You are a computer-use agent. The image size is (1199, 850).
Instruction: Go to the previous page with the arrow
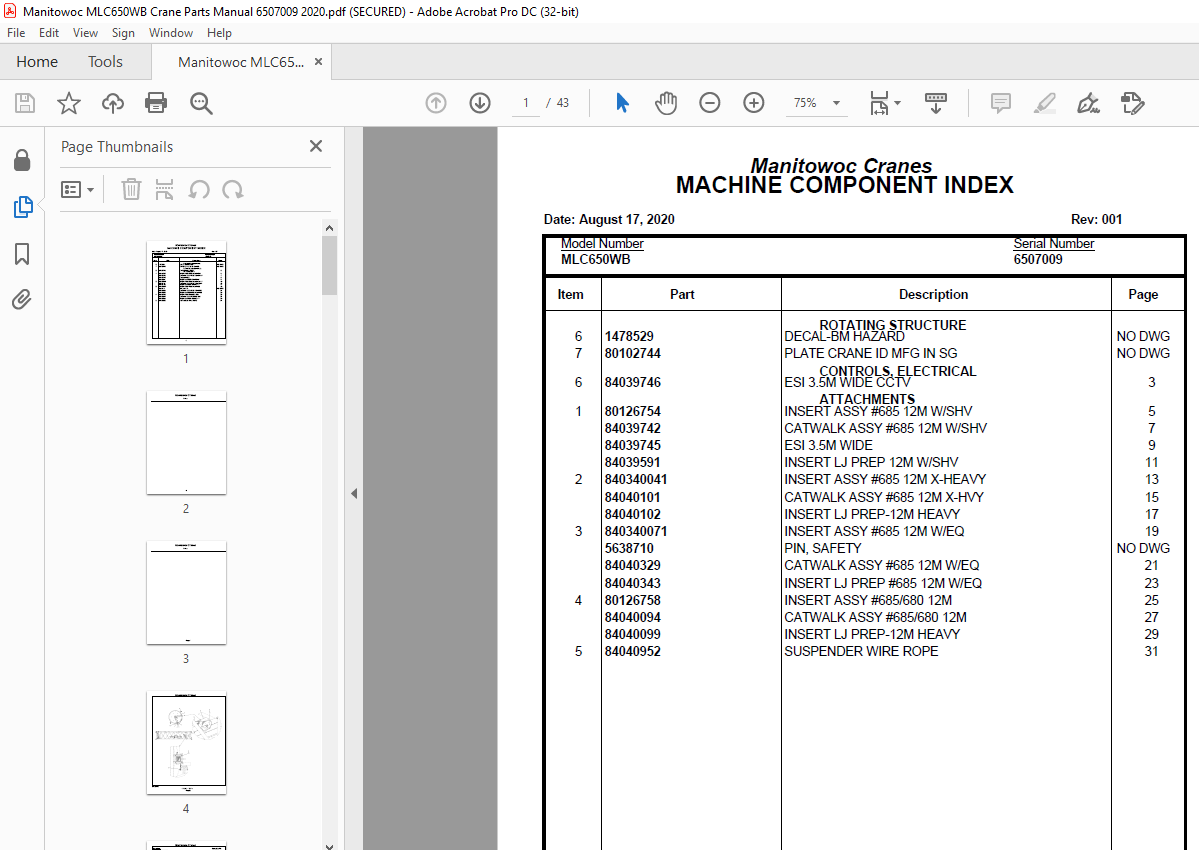pyautogui.click(x=436, y=102)
